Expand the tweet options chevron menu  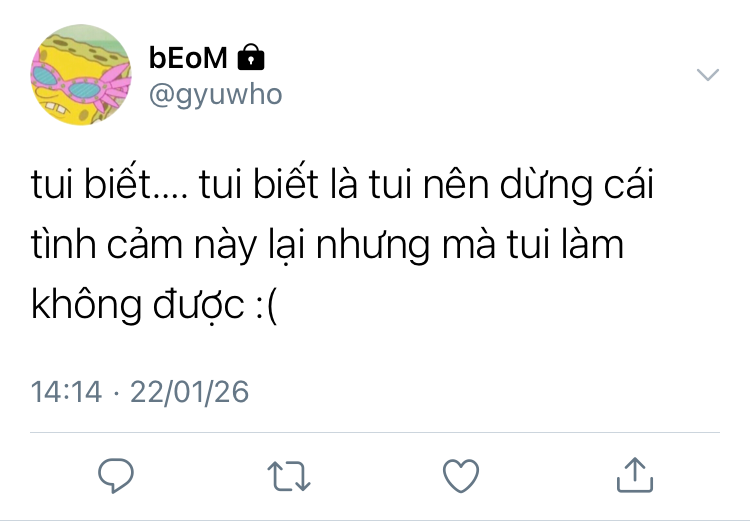708,75
